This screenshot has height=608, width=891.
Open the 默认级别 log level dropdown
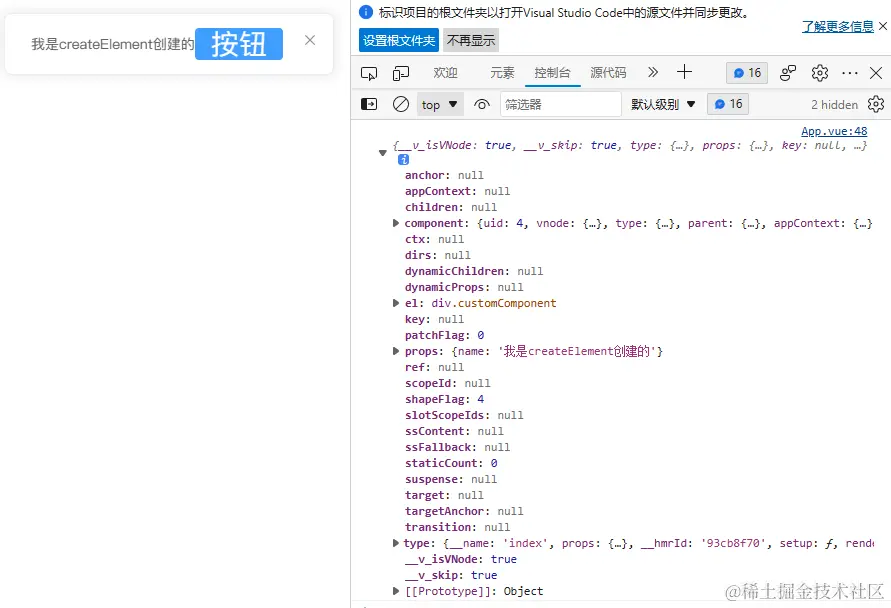pos(663,105)
